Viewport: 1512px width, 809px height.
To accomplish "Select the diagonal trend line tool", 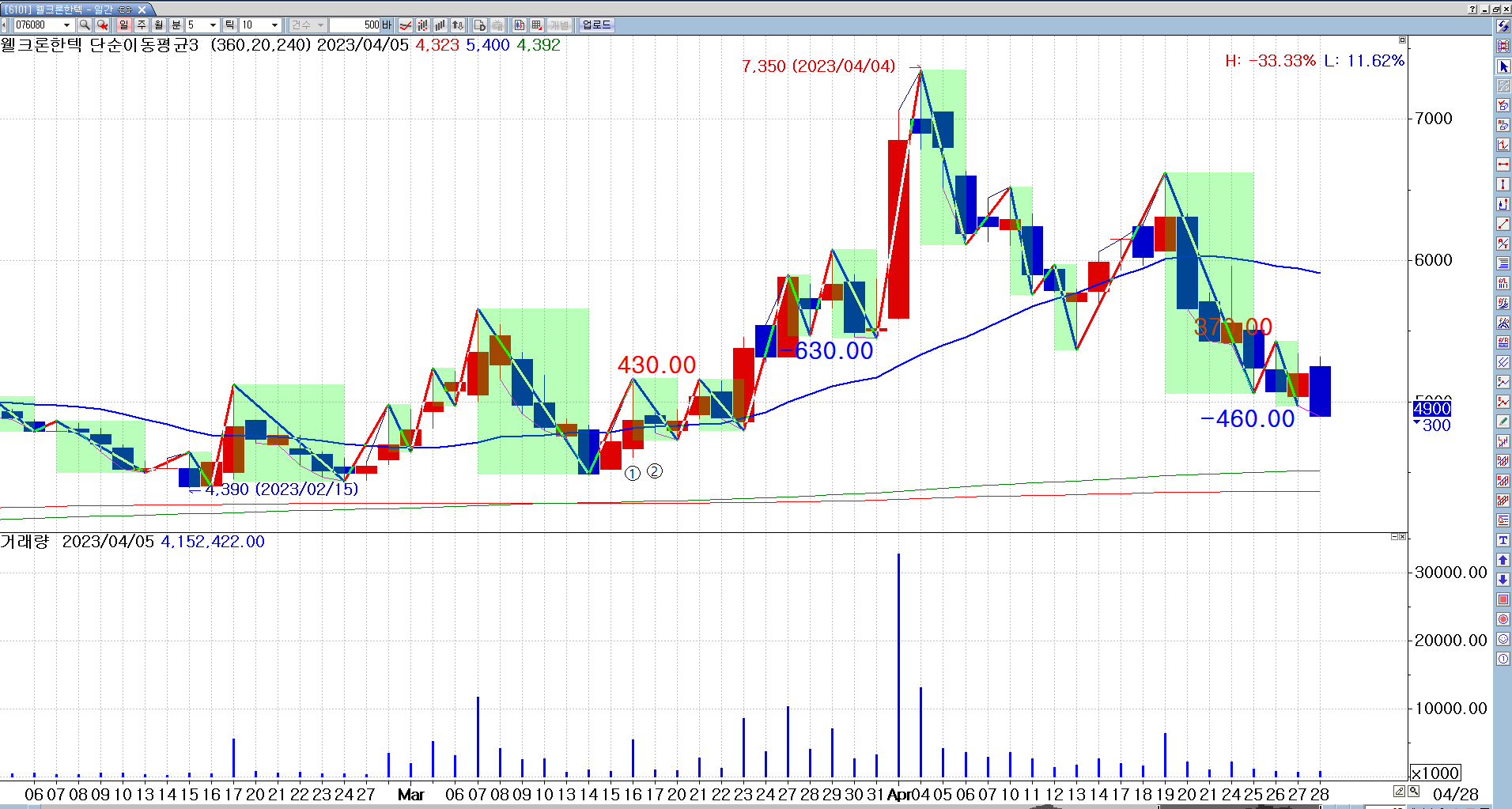I will [1503, 224].
